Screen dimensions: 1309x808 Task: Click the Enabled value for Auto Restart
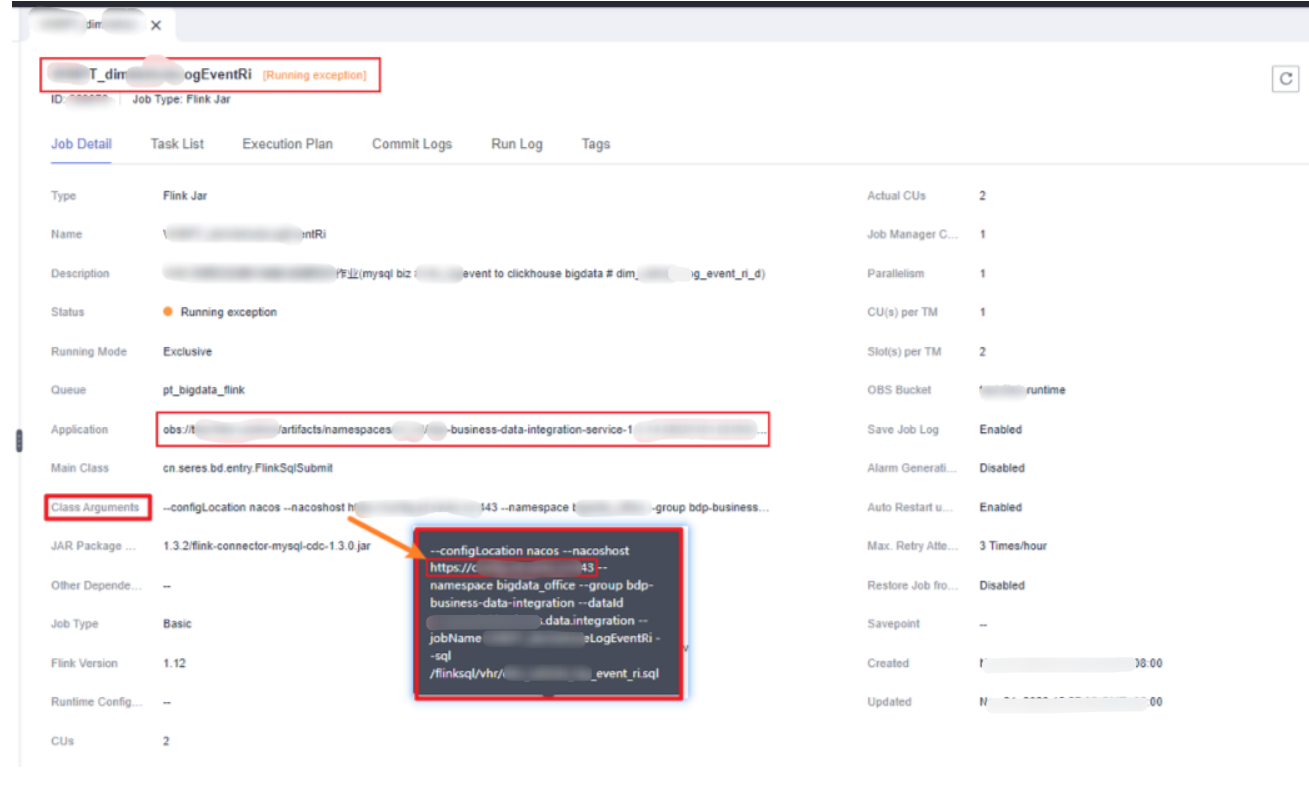(1000, 507)
